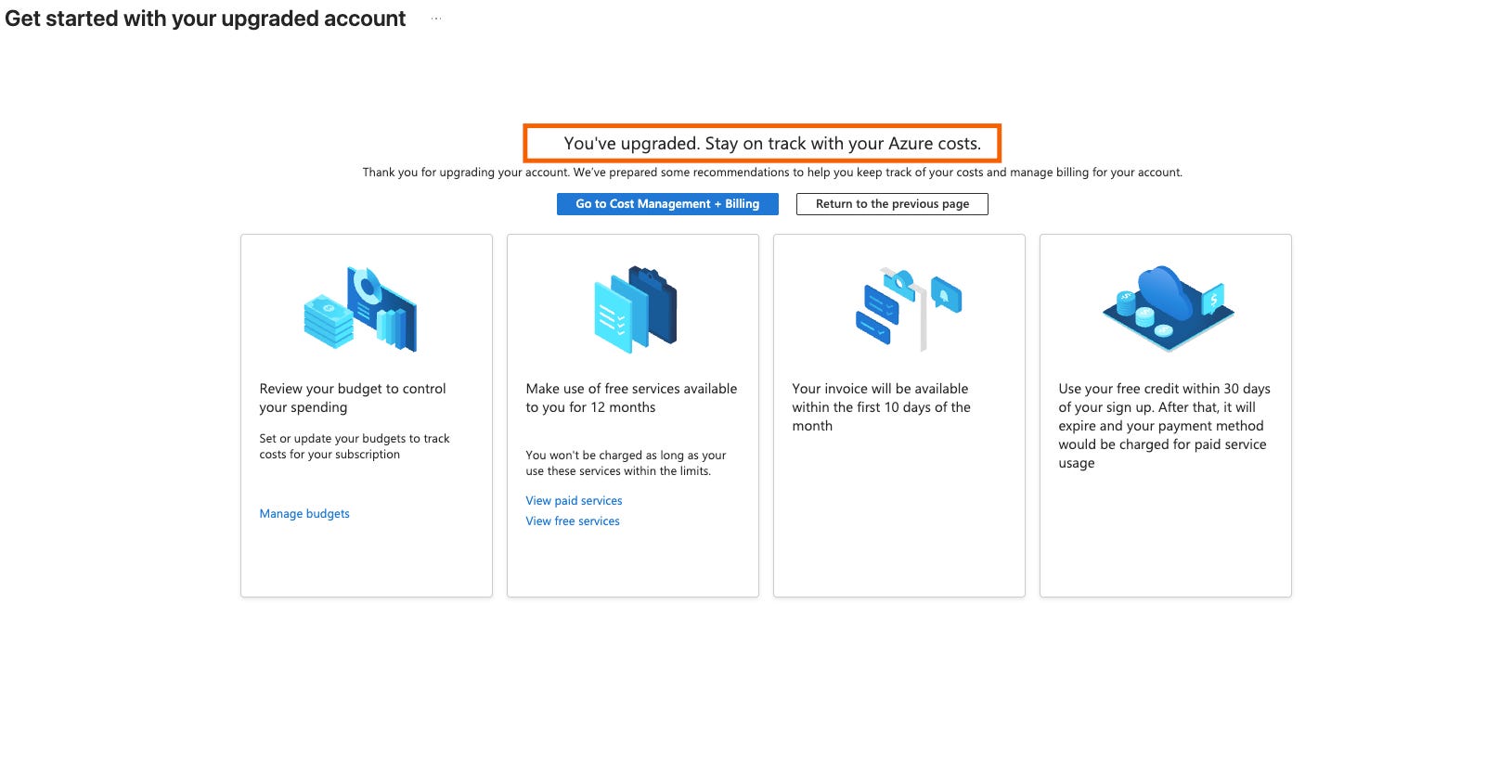This screenshot has width=1512, height=784.
Task: Click 'Make use of free services available' heading
Action: (631, 398)
